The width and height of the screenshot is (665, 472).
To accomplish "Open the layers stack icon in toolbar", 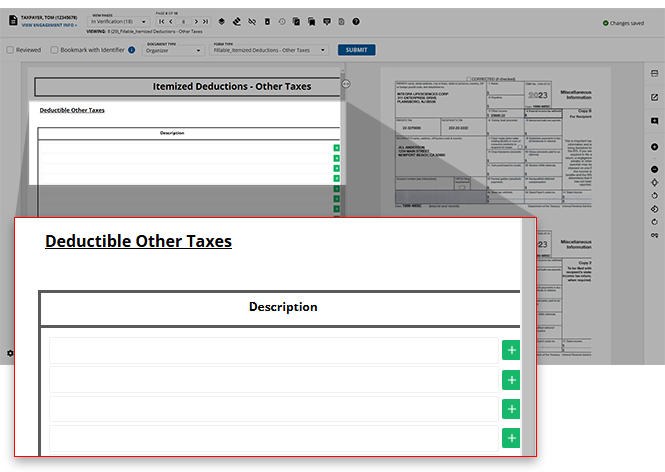I will point(221,21).
